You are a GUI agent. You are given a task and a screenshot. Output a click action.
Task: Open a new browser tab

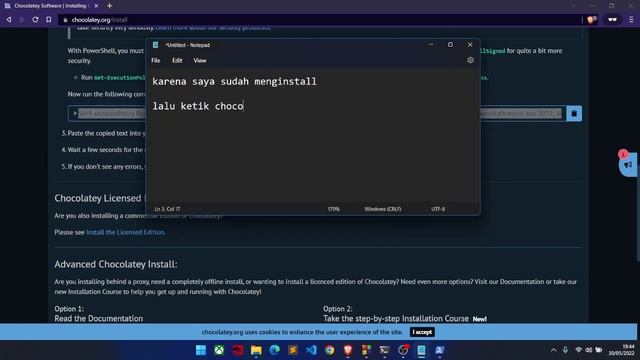tap(109, 6)
